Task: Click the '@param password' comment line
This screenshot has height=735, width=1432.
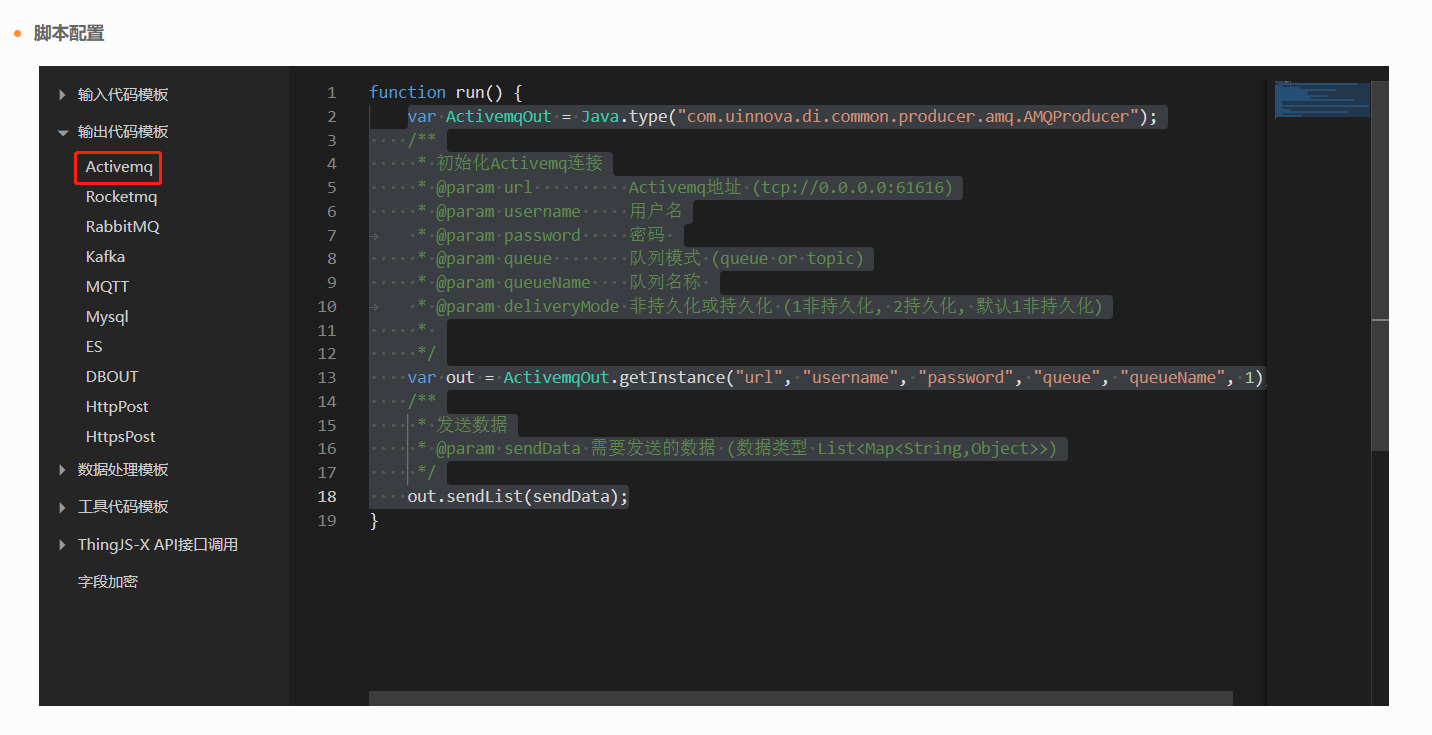Action: (x=541, y=235)
